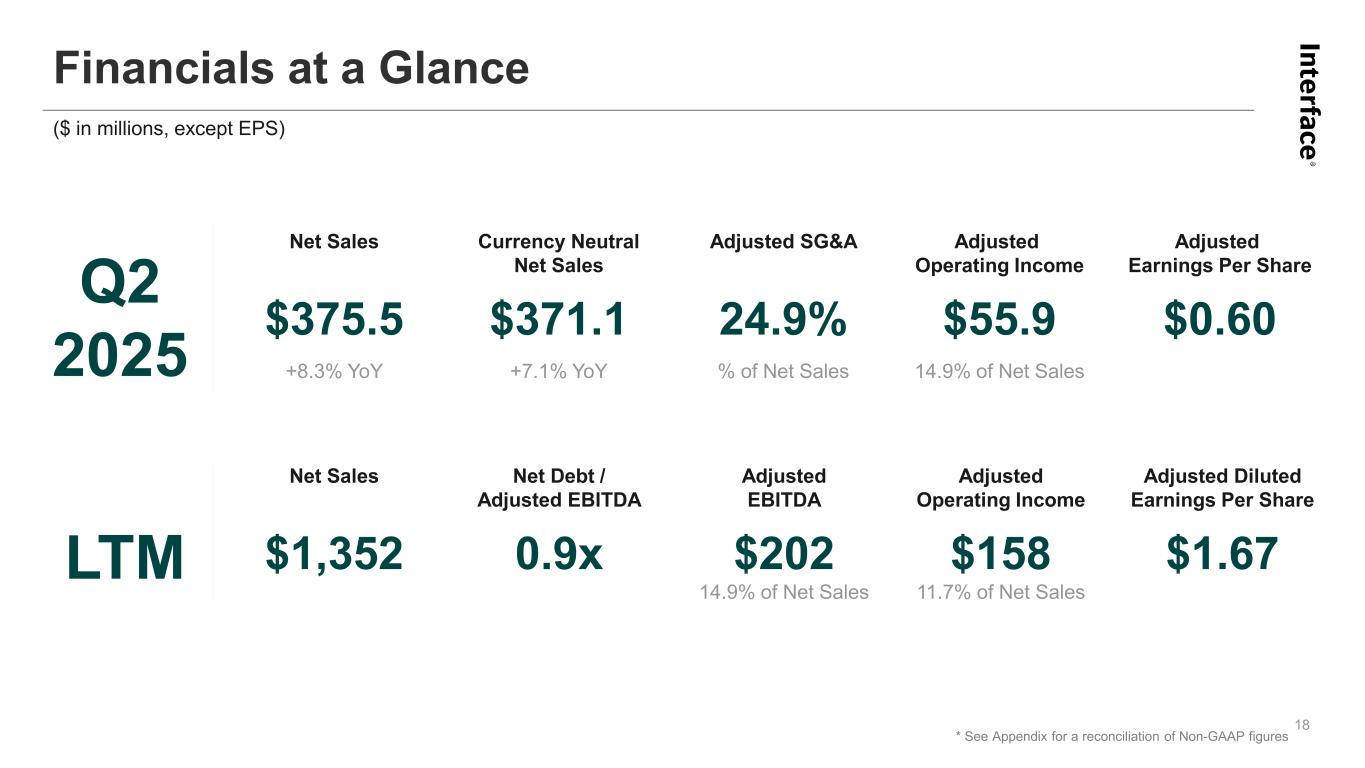This screenshot has height=768, width=1365.
Task: Click the slide page number 18
Action: 1302,724
